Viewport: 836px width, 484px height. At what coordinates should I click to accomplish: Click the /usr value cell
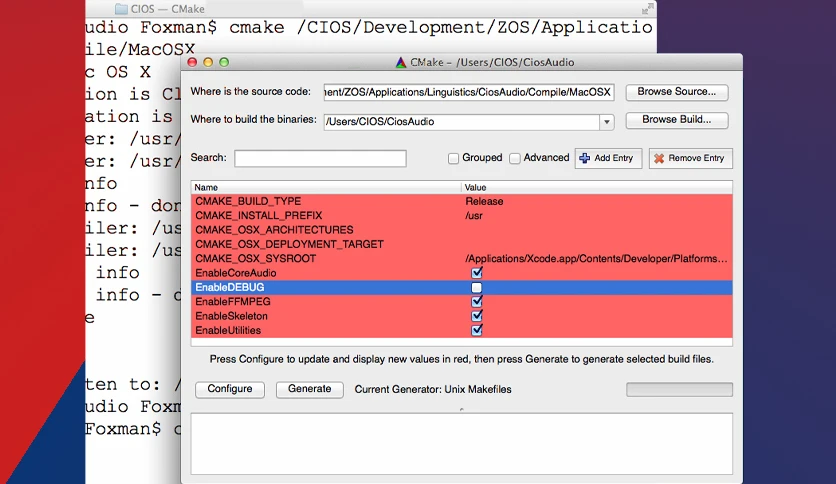(x=474, y=216)
